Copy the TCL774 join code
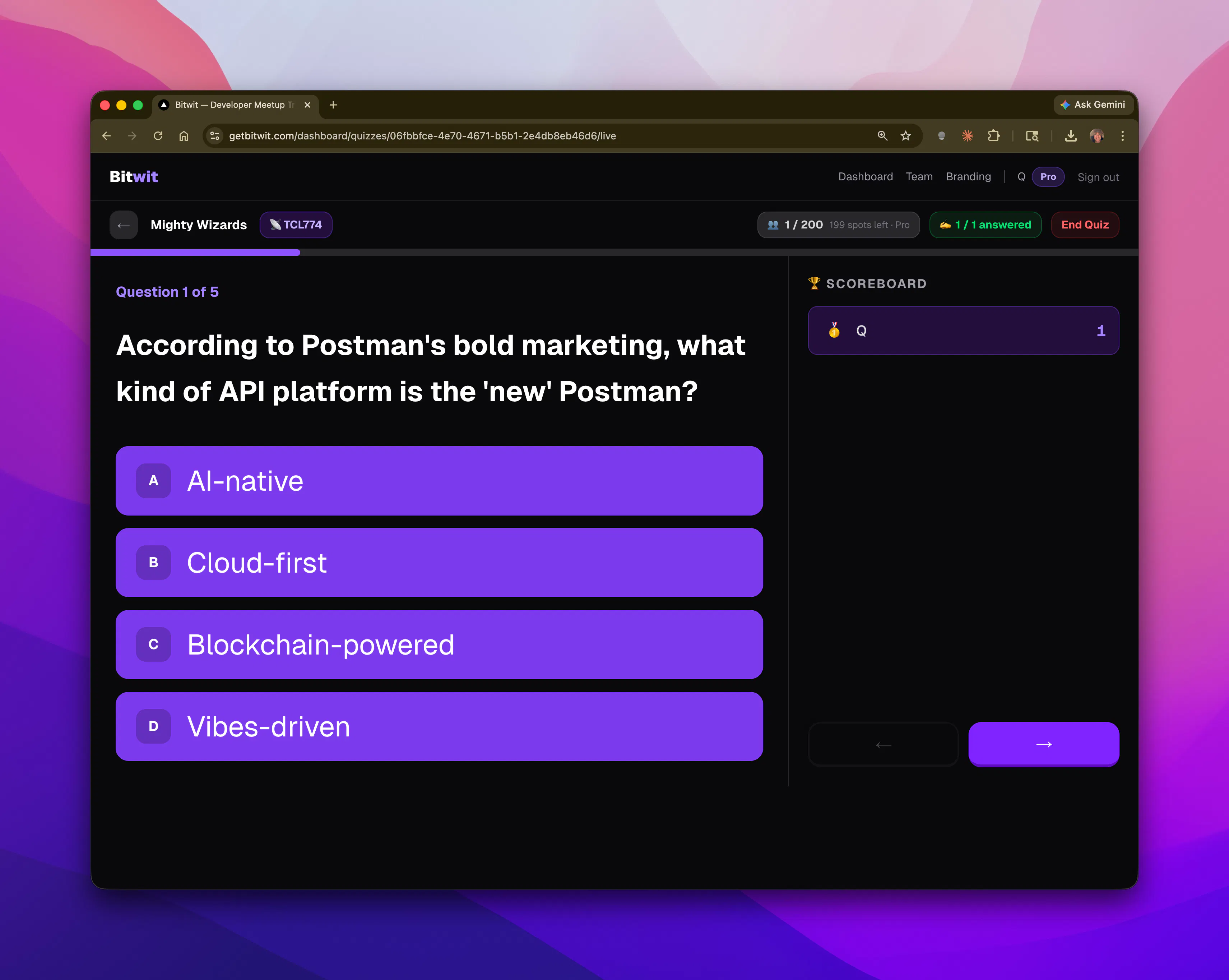 (296, 225)
